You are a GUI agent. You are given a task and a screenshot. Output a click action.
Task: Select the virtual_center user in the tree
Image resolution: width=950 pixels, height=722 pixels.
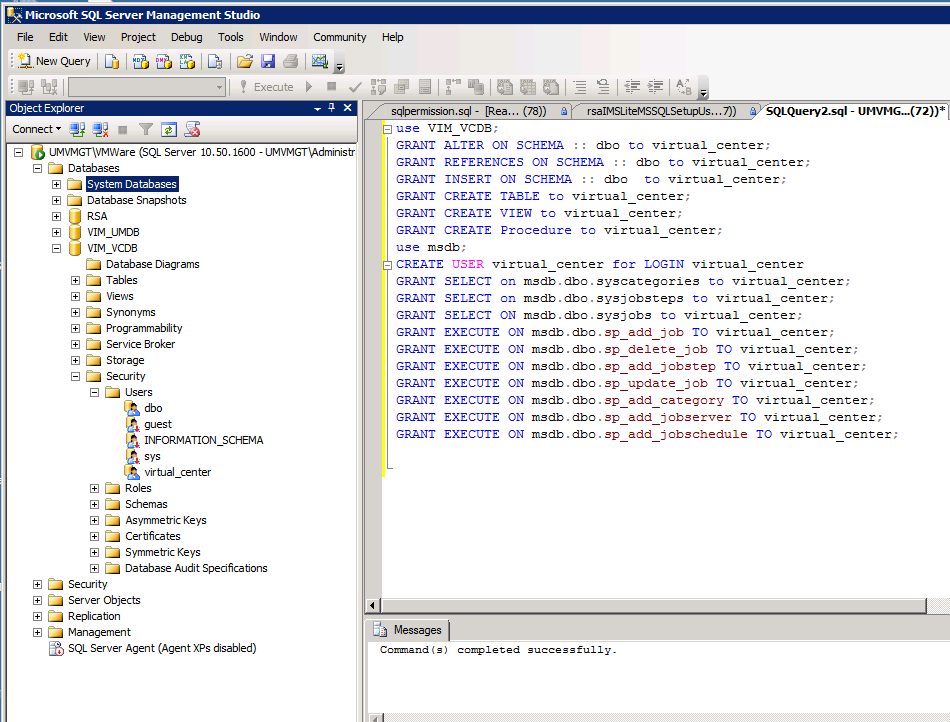click(x=177, y=472)
